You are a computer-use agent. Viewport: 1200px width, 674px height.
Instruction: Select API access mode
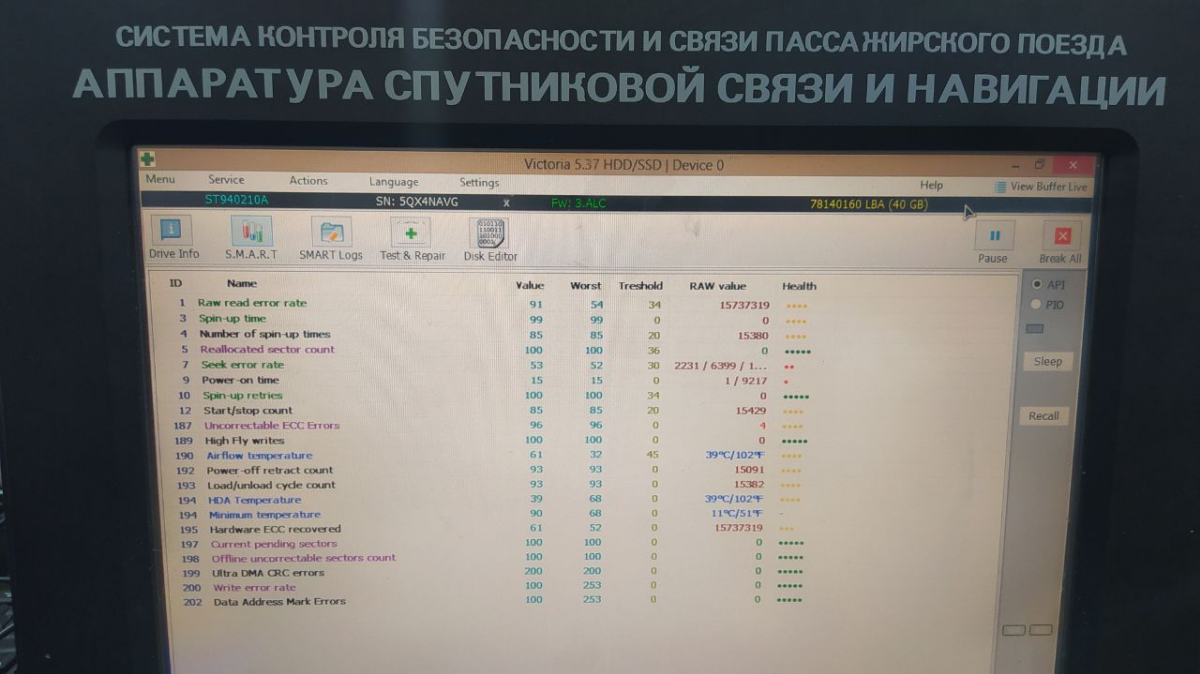click(1047, 285)
